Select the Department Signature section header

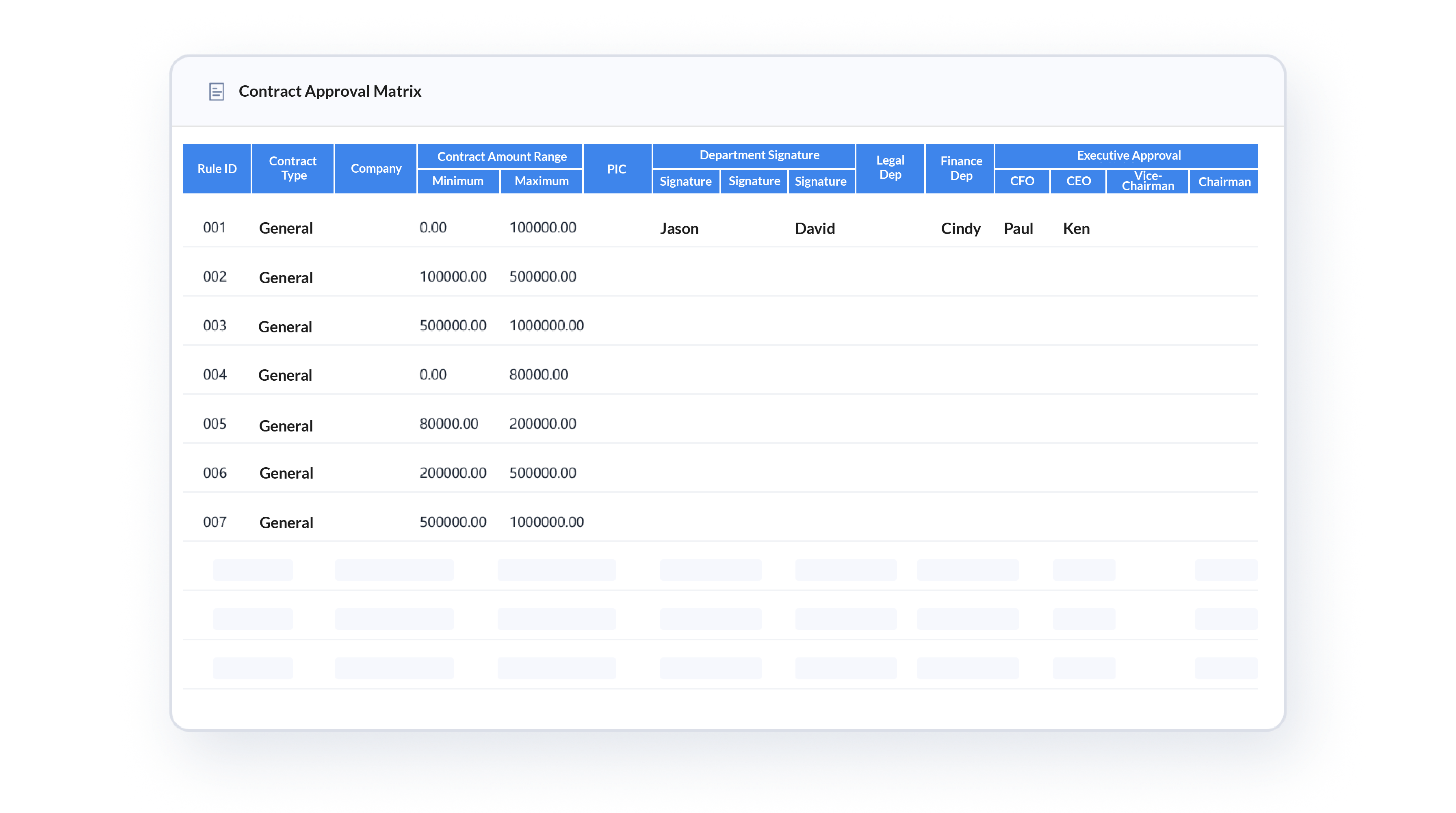pos(758,155)
